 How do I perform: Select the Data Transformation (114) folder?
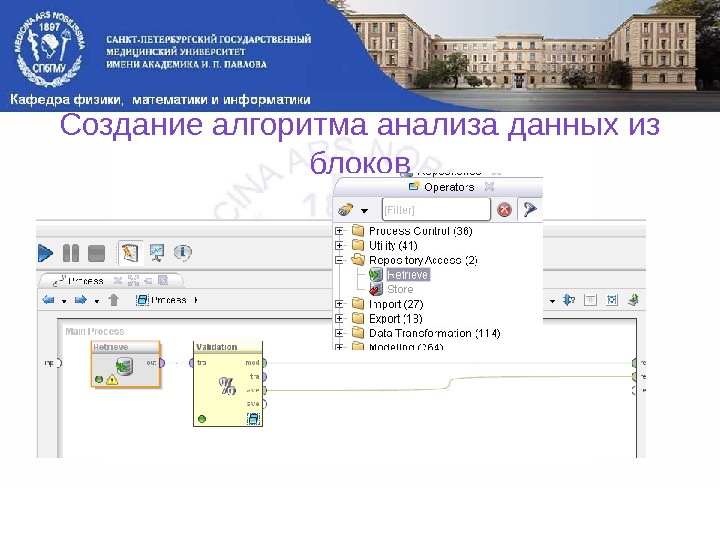tap(434, 333)
